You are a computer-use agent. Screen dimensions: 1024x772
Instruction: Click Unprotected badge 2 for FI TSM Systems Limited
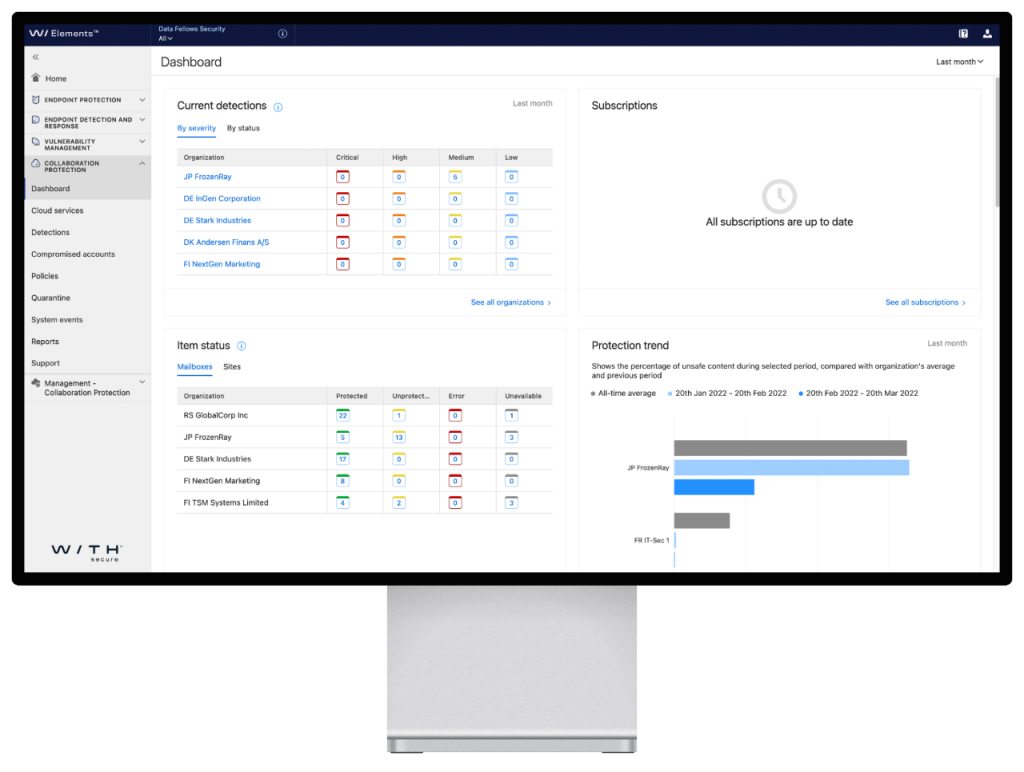pyautogui.click(x=399, y=503)
